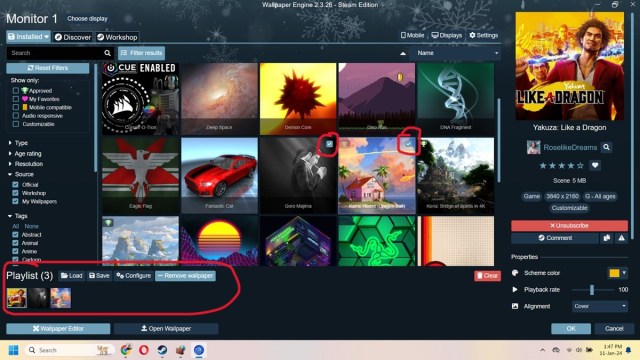Image resolution: width=640 pixels, height=360 pixels.
Task: Enable the Mobile compatible filter checkbox
Action: click(16, 107)
